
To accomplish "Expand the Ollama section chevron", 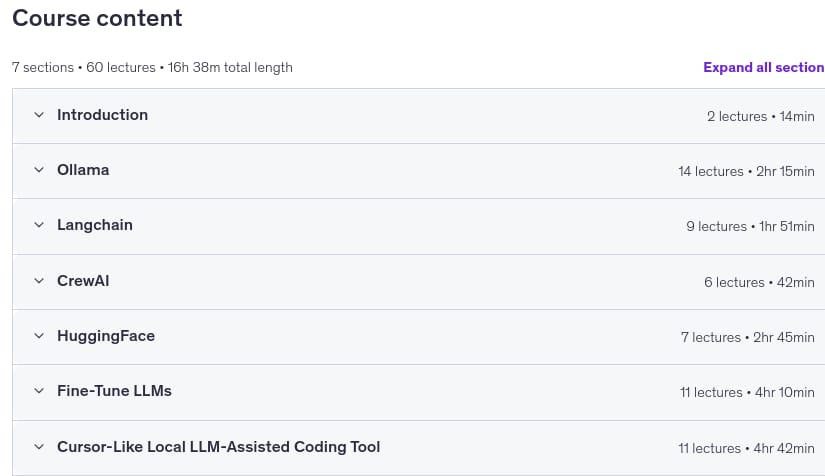I will point(39,170).
